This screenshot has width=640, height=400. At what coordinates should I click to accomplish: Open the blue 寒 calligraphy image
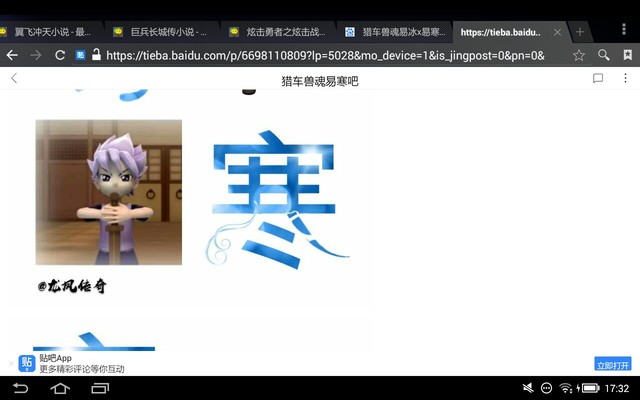(x=278, y=200)
